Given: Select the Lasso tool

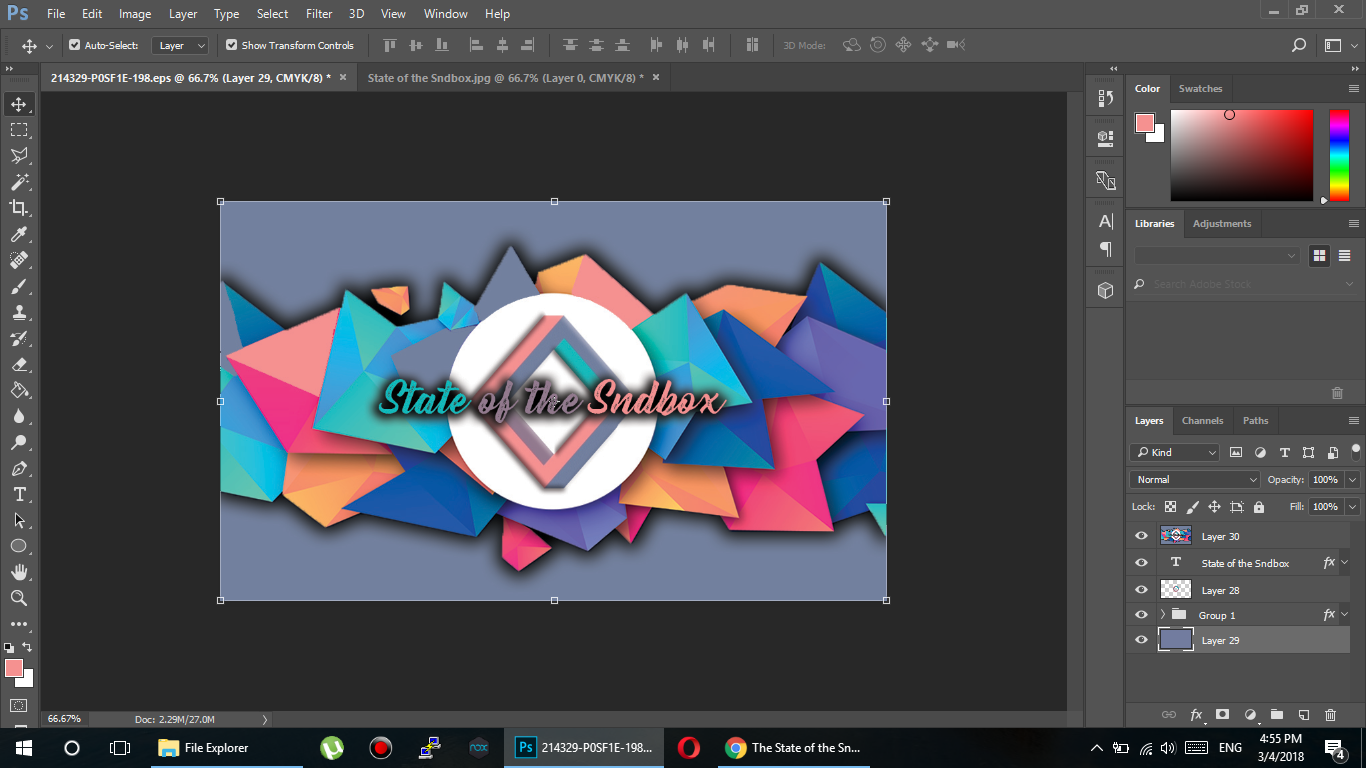Looking at the screenshot, I should click(20, 155).
